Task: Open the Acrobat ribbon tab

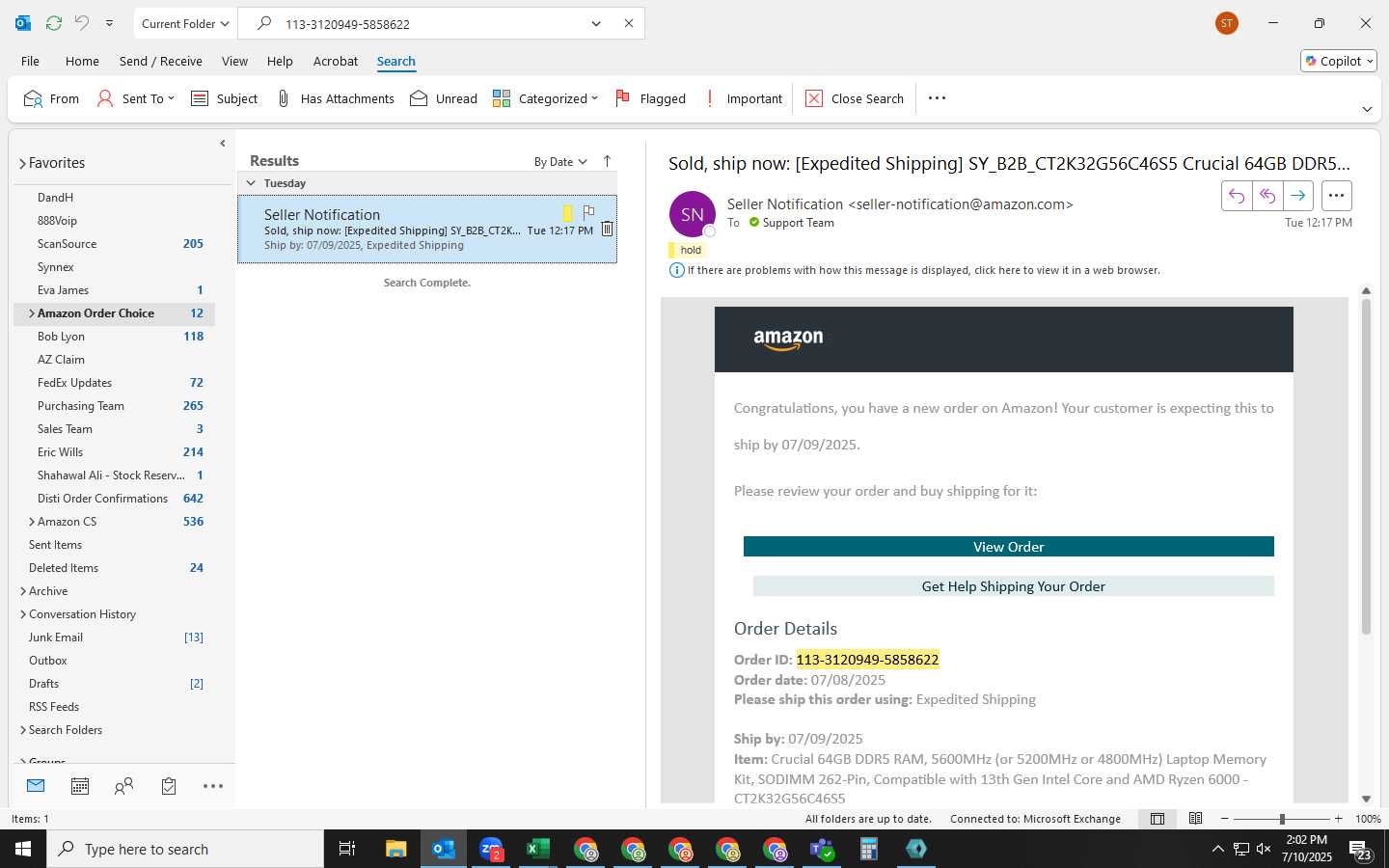Action: click(336, 61)
